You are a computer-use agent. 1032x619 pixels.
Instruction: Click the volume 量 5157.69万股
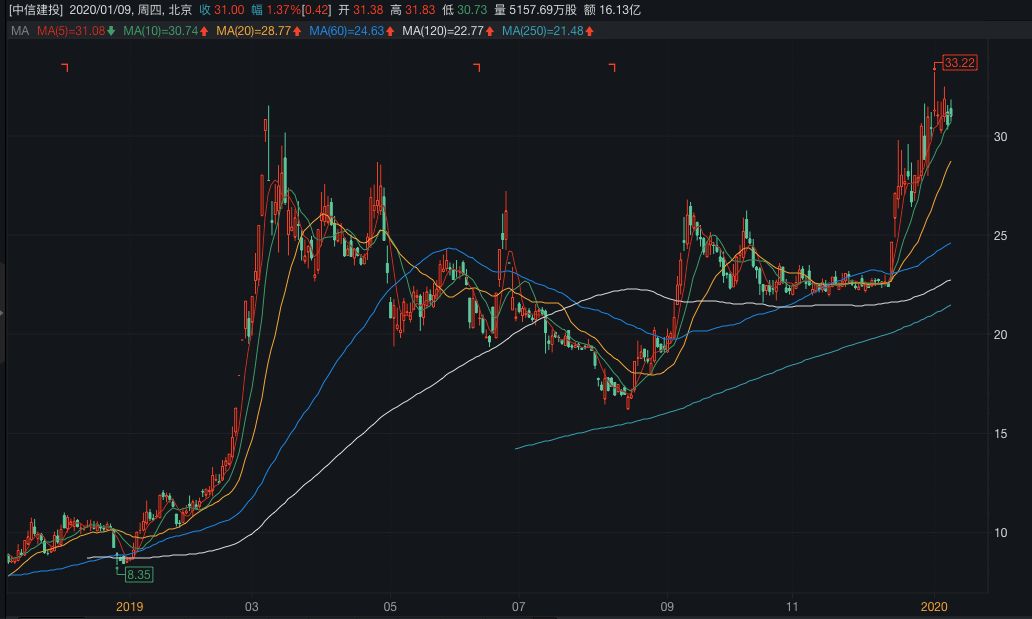coord(536,10)
